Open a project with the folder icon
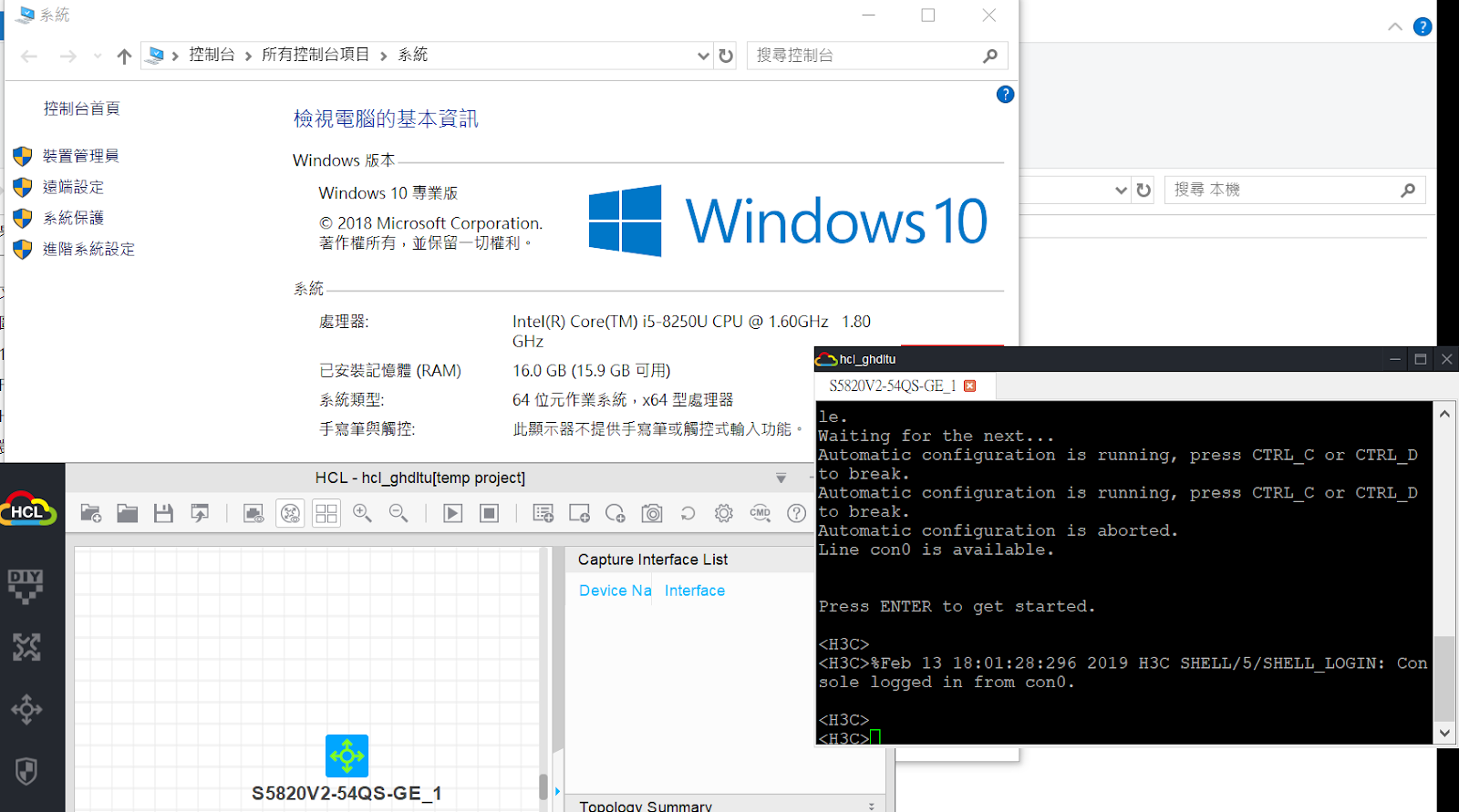 tap(127, 513)
